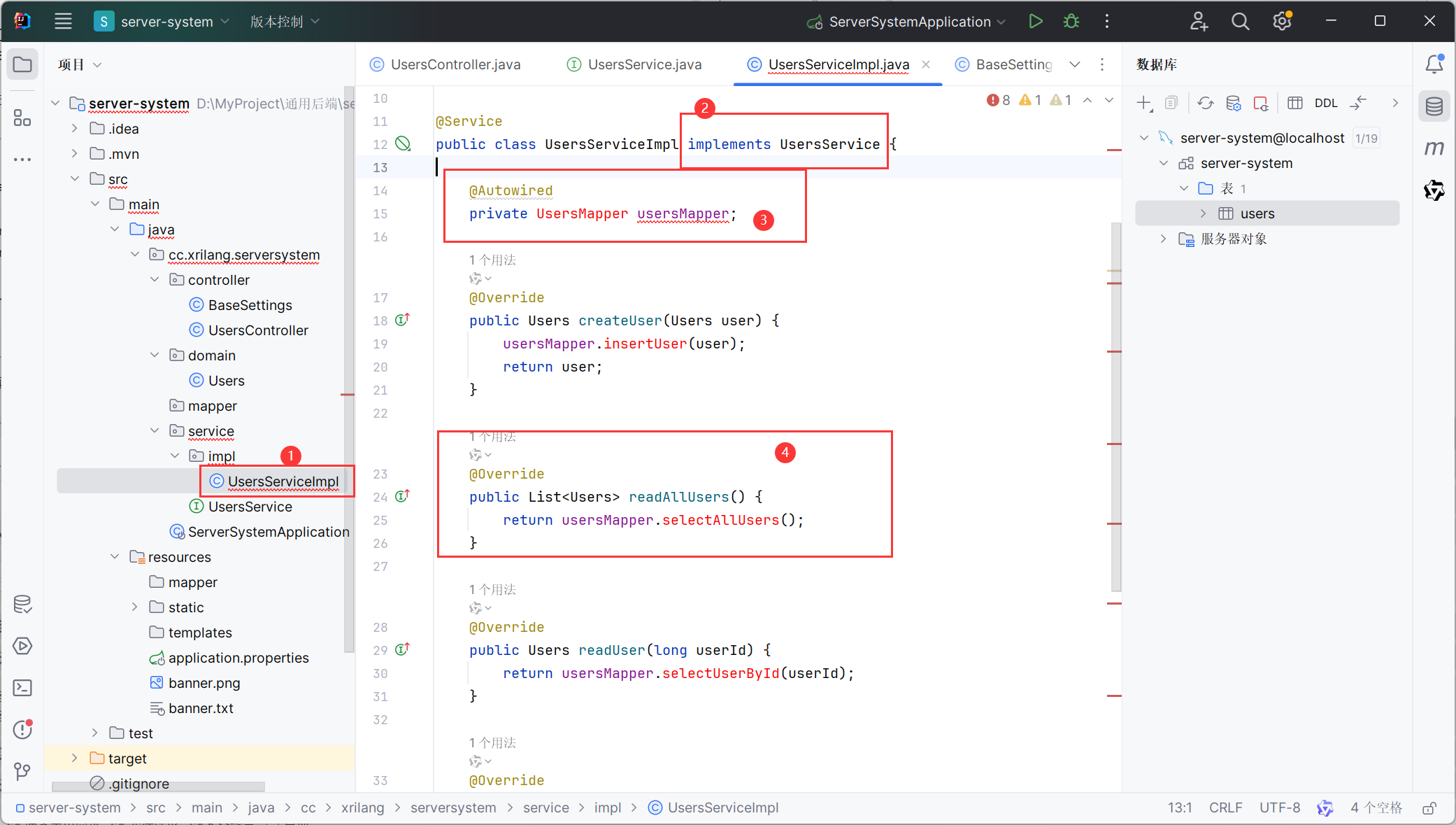Viewport: 1456px width, 825px height.
Task: Open the Maven tool window icon
Action: click(x=1434, y=148)
